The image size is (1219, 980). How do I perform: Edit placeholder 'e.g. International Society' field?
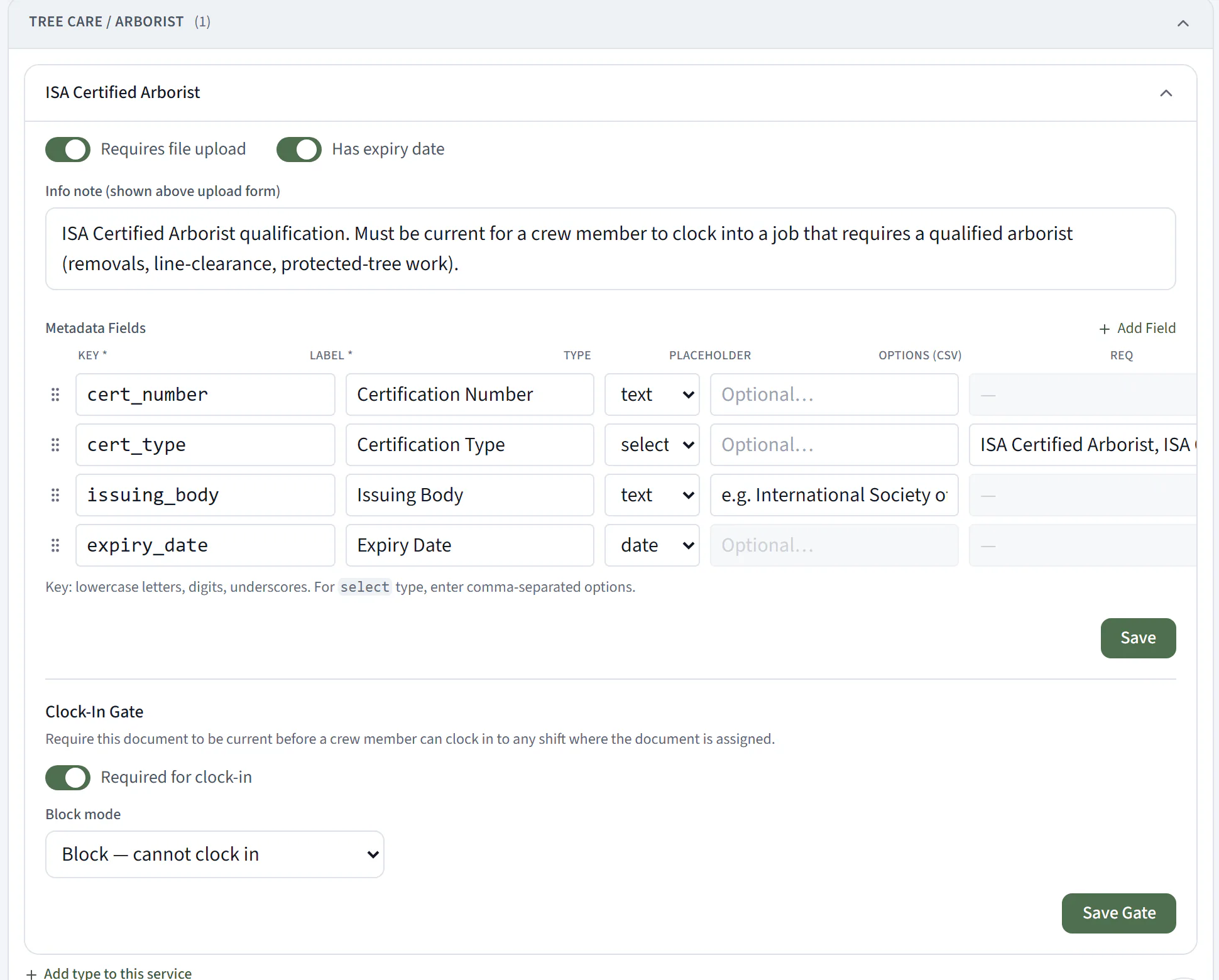(x=834, y=495)
